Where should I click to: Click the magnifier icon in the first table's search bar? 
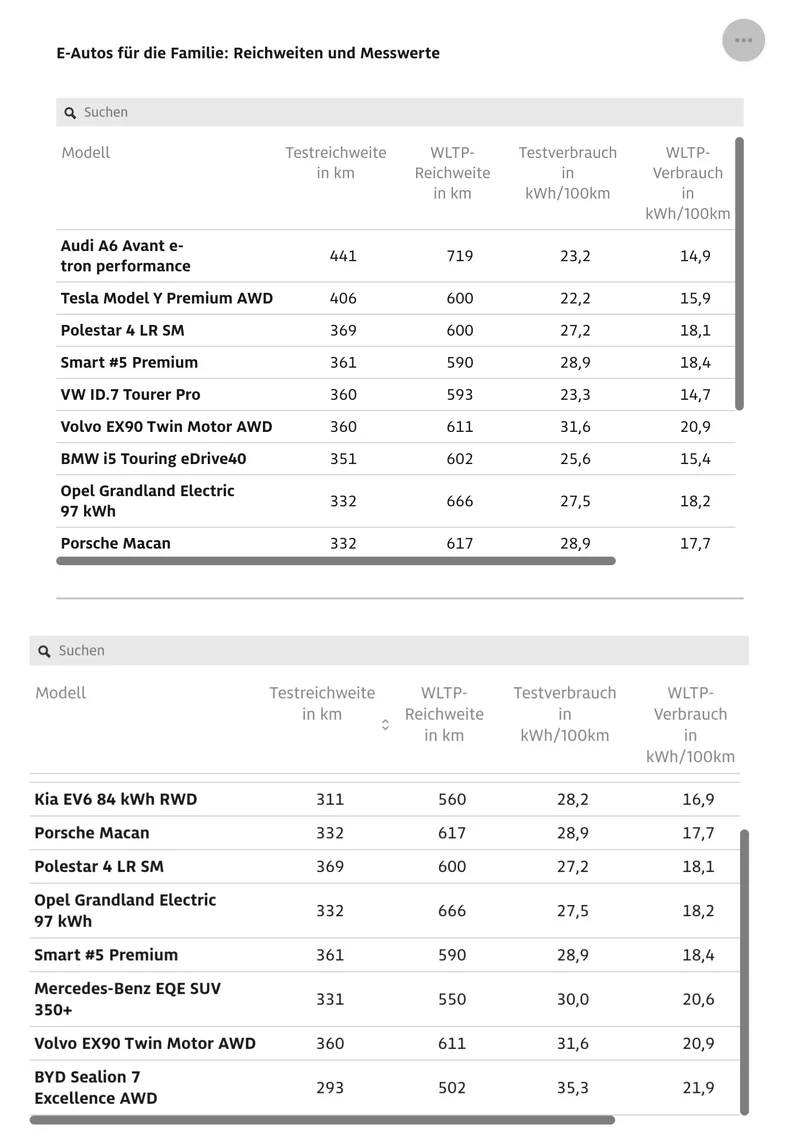(70, 113)
